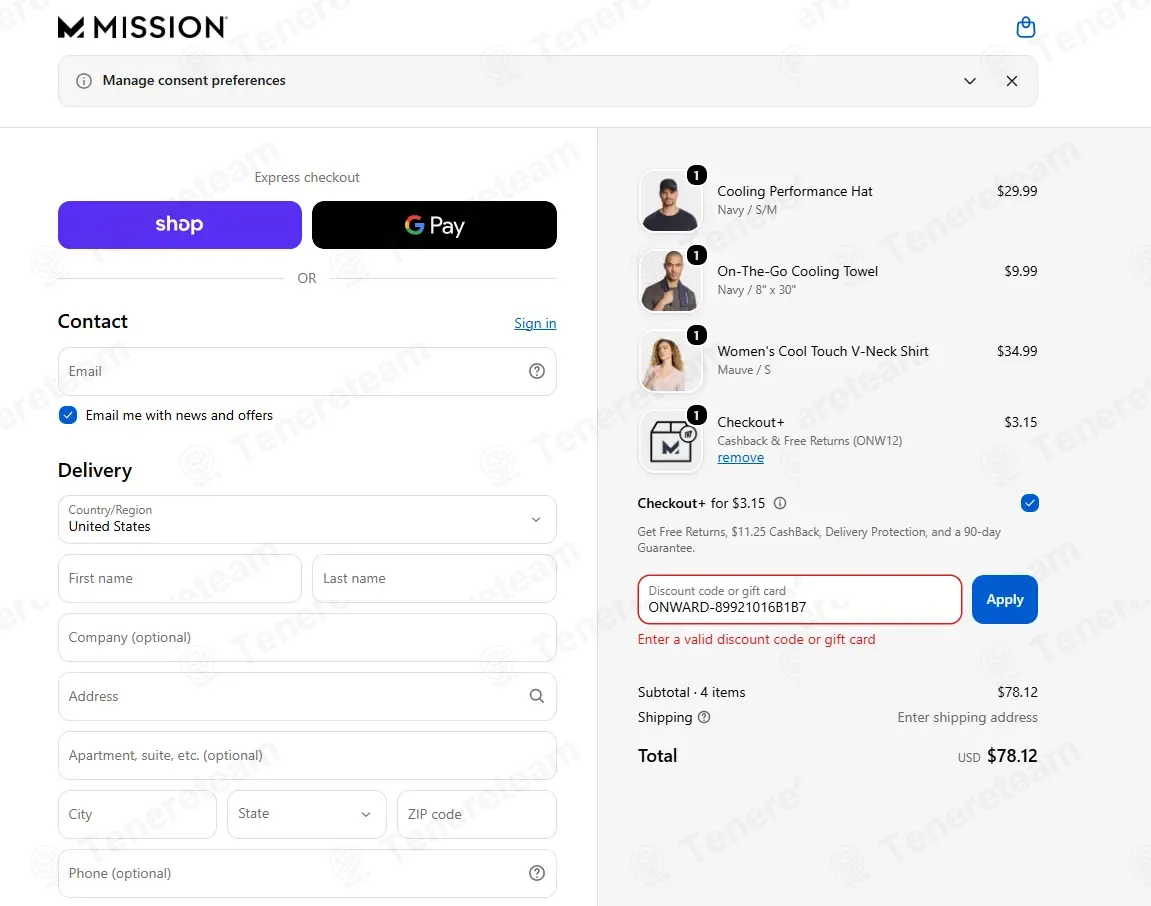Toggle the Checkout+ for $3.15 checkbox
Screen dimensions: 1151x906
(1029, 503)
